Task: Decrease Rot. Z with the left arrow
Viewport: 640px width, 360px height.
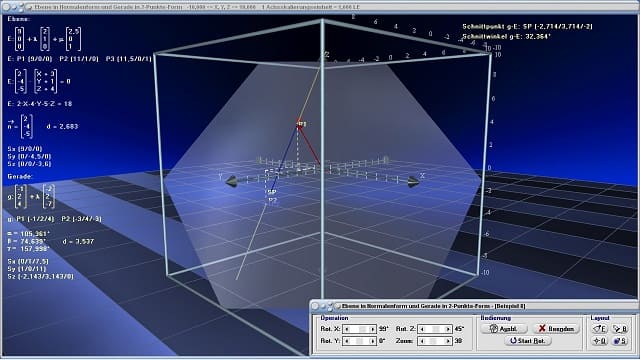Action: [x=422, y=329]
